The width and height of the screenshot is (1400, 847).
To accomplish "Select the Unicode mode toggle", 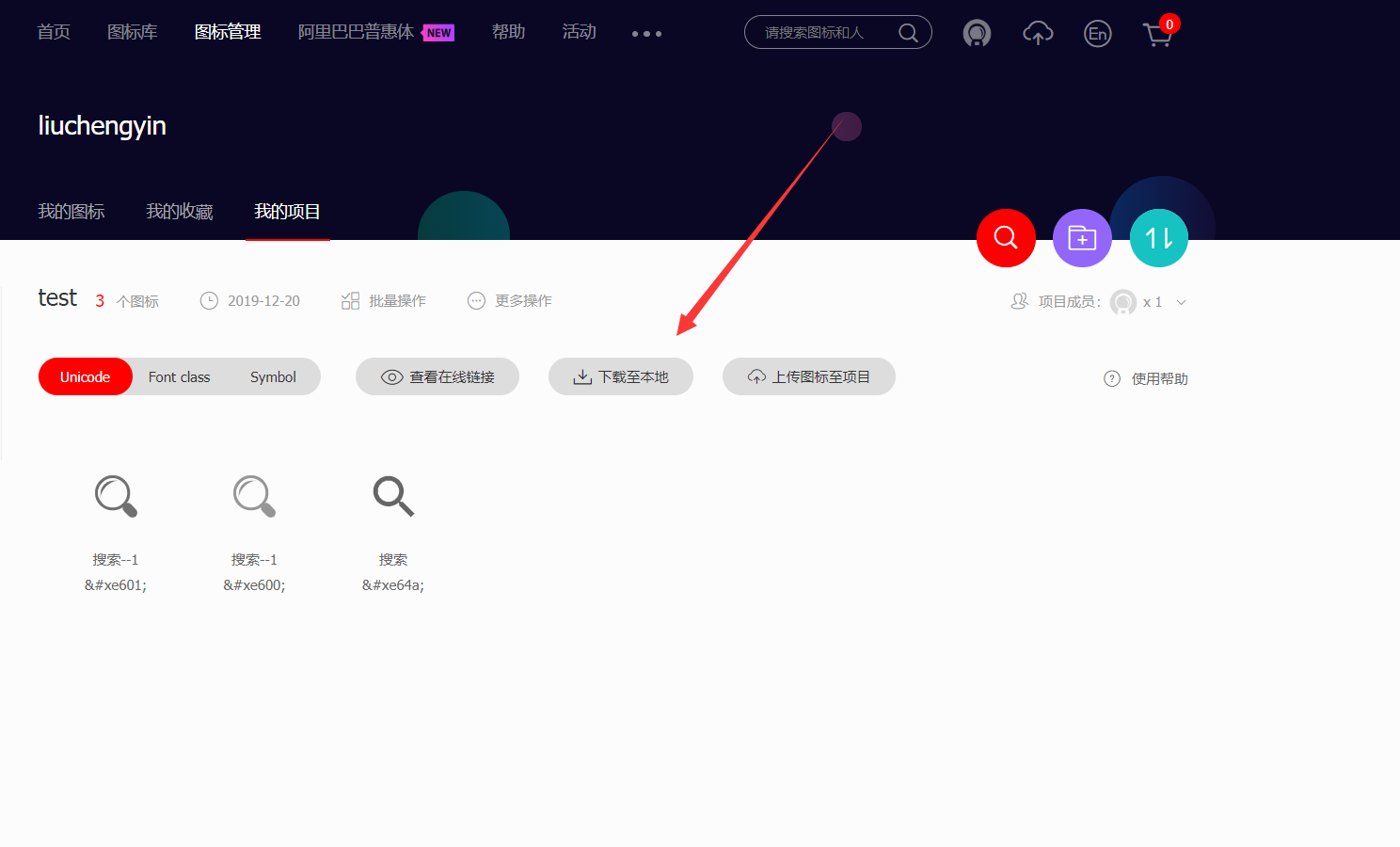I will 86,376.
